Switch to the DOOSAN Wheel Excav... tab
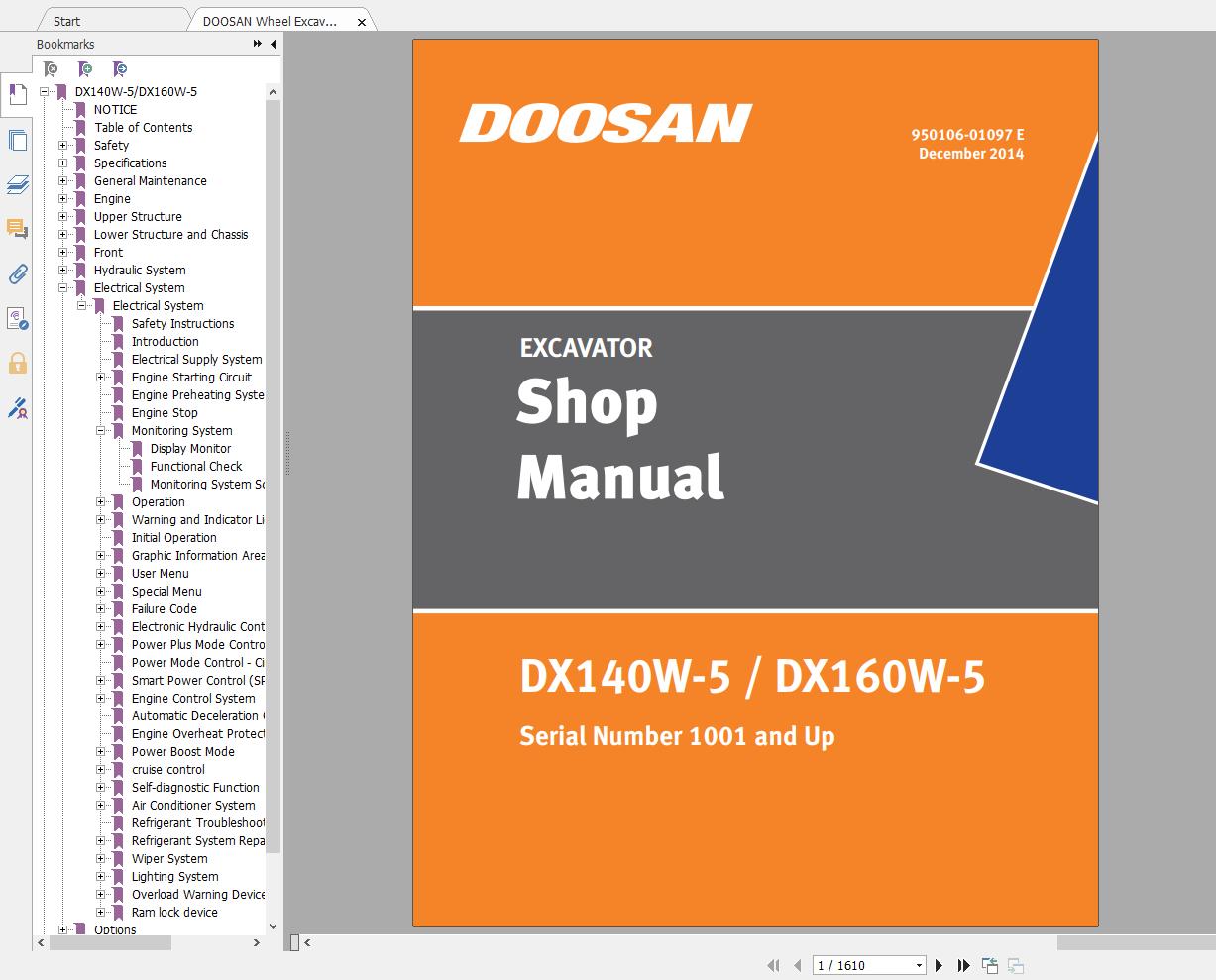 point(270,21)
